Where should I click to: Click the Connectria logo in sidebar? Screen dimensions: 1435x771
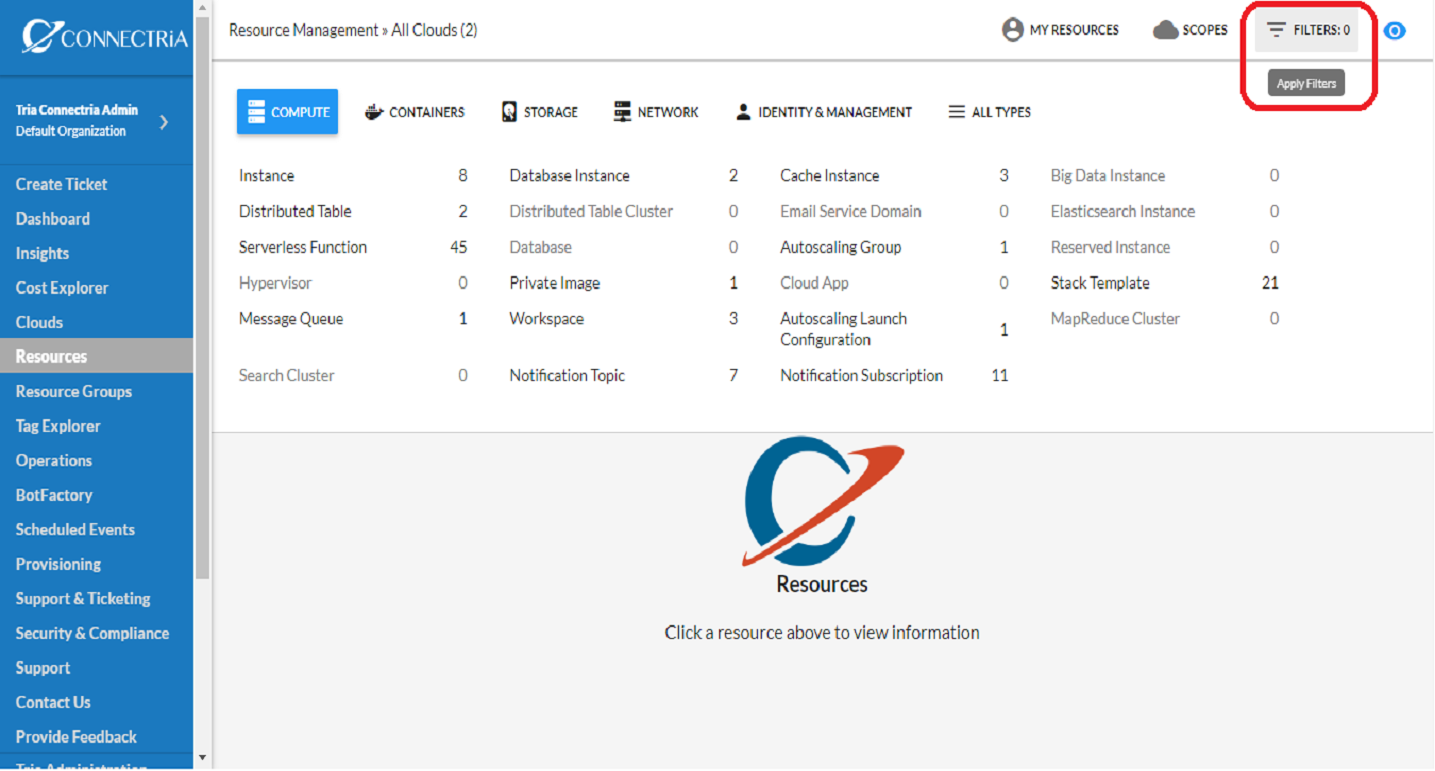click(x=104, y=36)
